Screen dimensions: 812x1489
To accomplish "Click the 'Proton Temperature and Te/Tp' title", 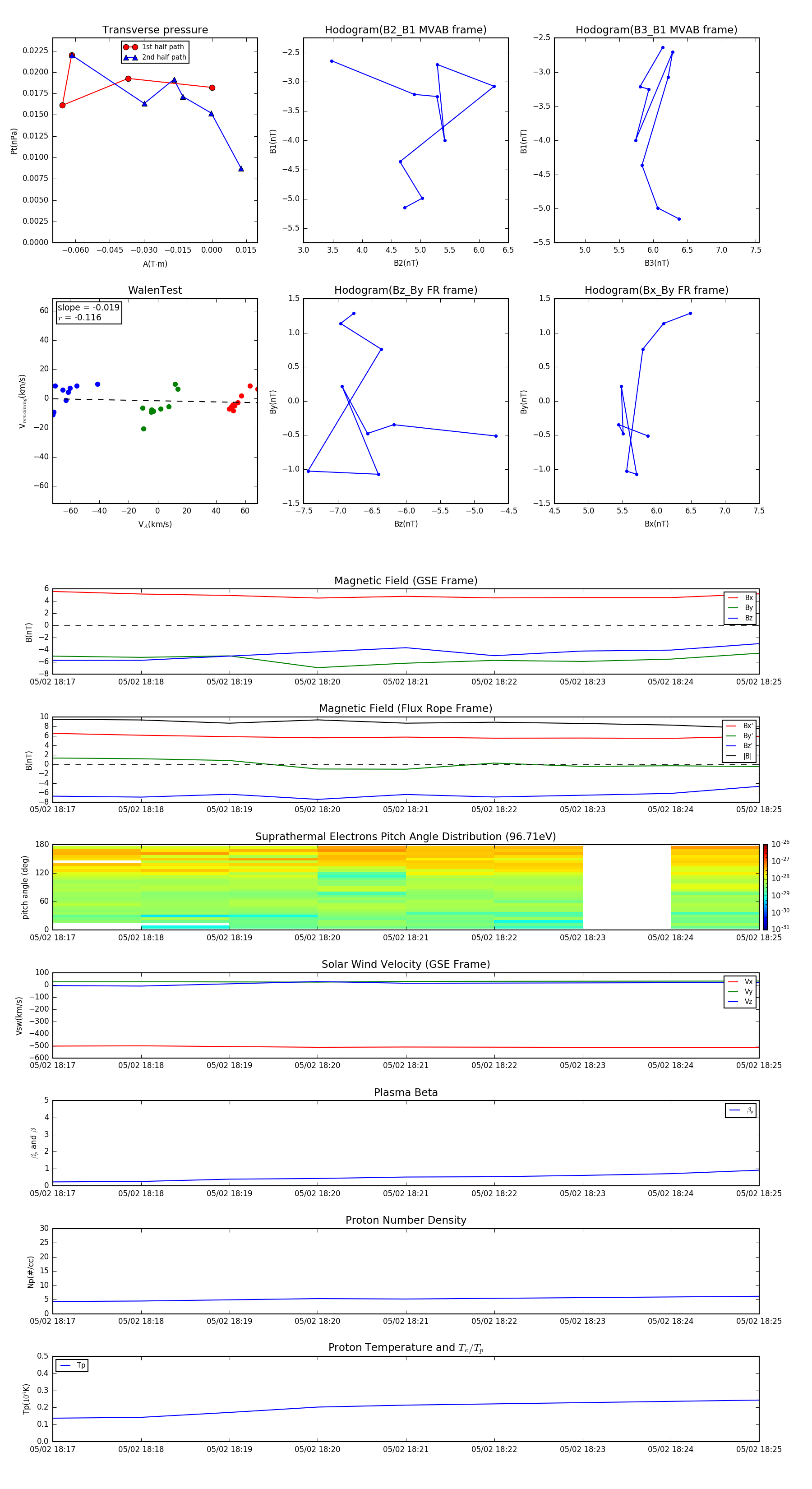I will [x=406, y=1347].
